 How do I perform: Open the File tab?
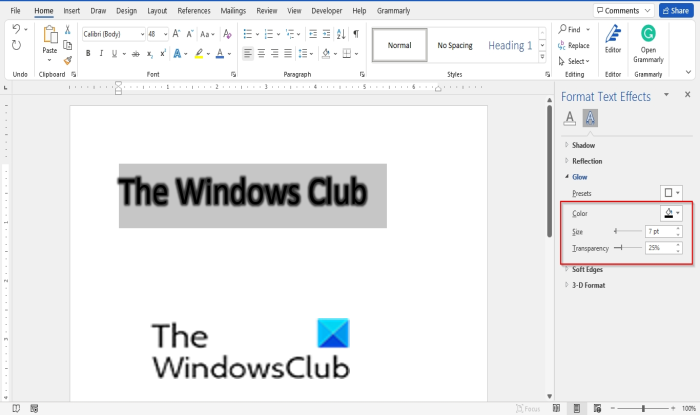(x=15, y=11)
